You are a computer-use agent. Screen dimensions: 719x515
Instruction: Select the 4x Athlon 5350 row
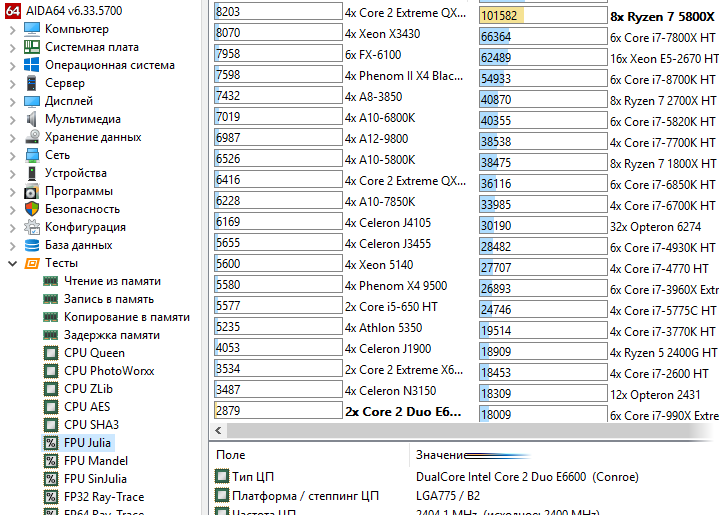383,328
